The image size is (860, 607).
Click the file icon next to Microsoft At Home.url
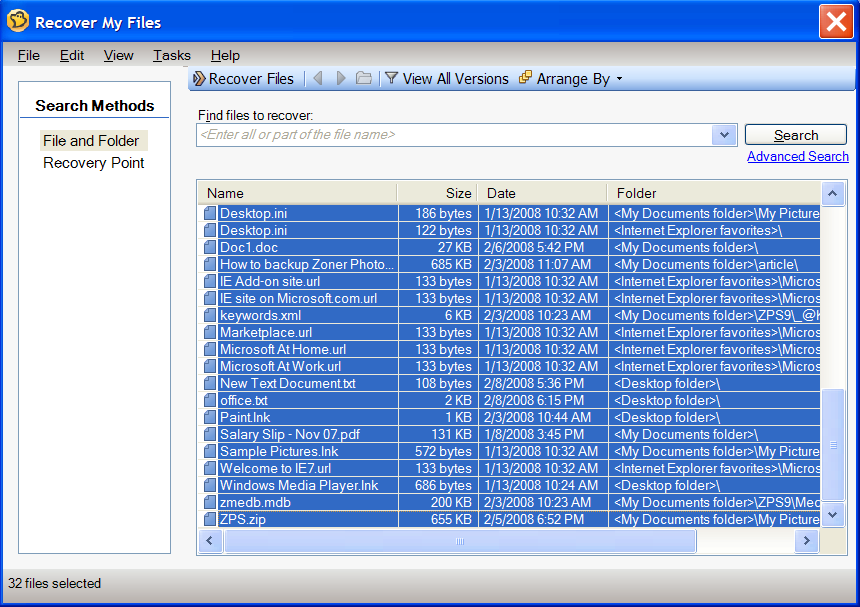click(x=210, y=349)
